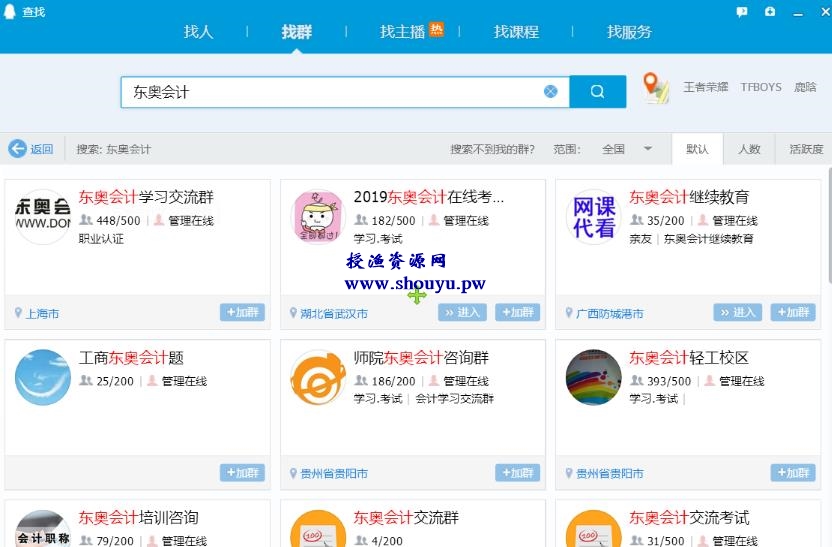Click the plus-marked icon in title bar

point(770,11)
